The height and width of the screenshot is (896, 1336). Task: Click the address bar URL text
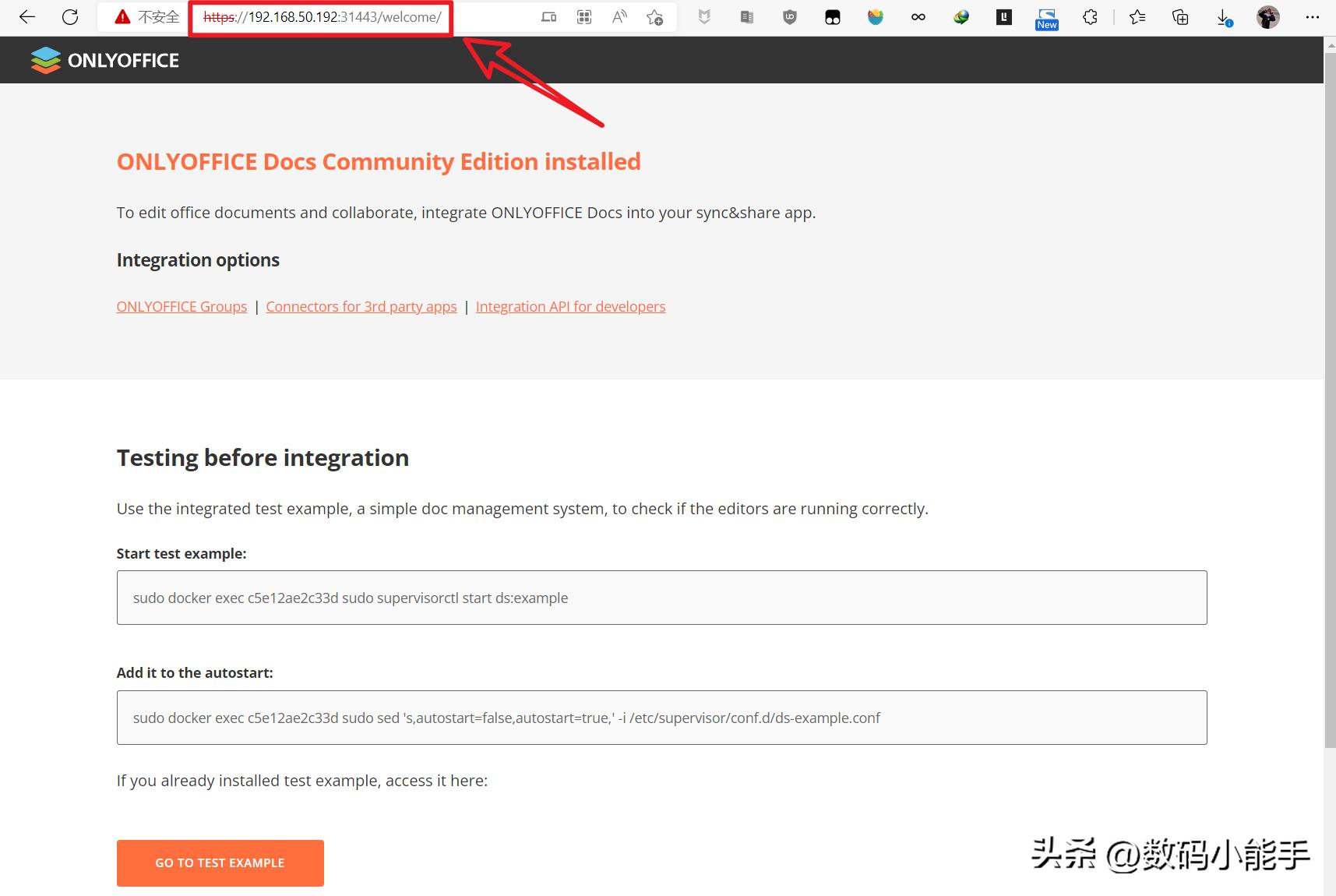point(322,17)
